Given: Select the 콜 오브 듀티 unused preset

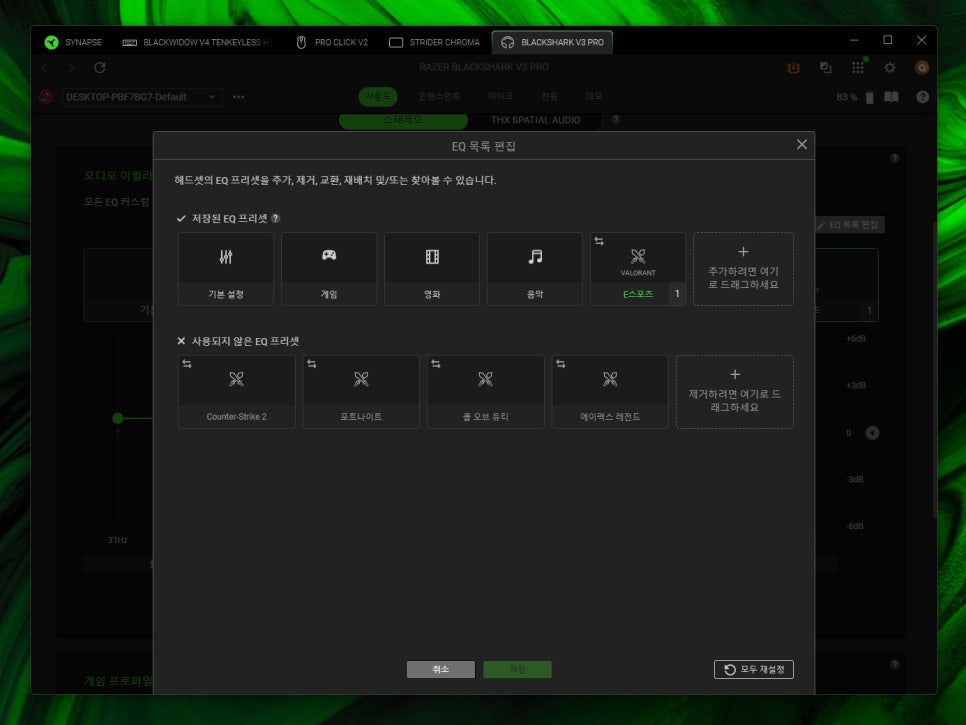Looking at the screenshot, I should [485, 392].
